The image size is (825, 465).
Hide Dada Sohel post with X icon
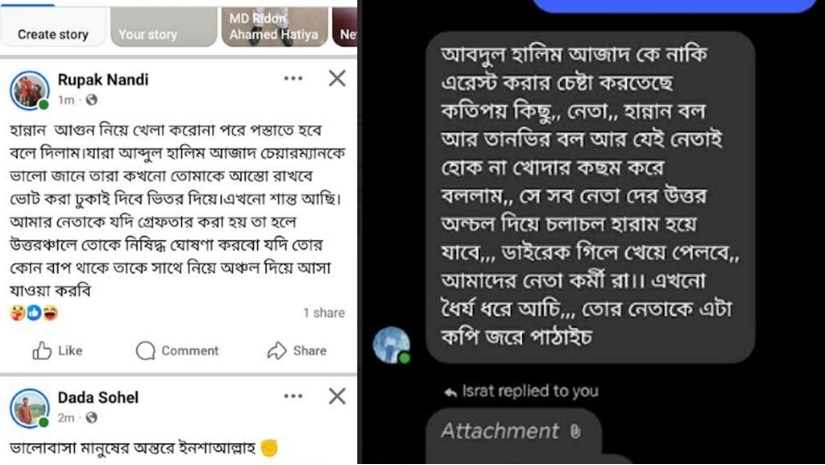coord(337,396)
